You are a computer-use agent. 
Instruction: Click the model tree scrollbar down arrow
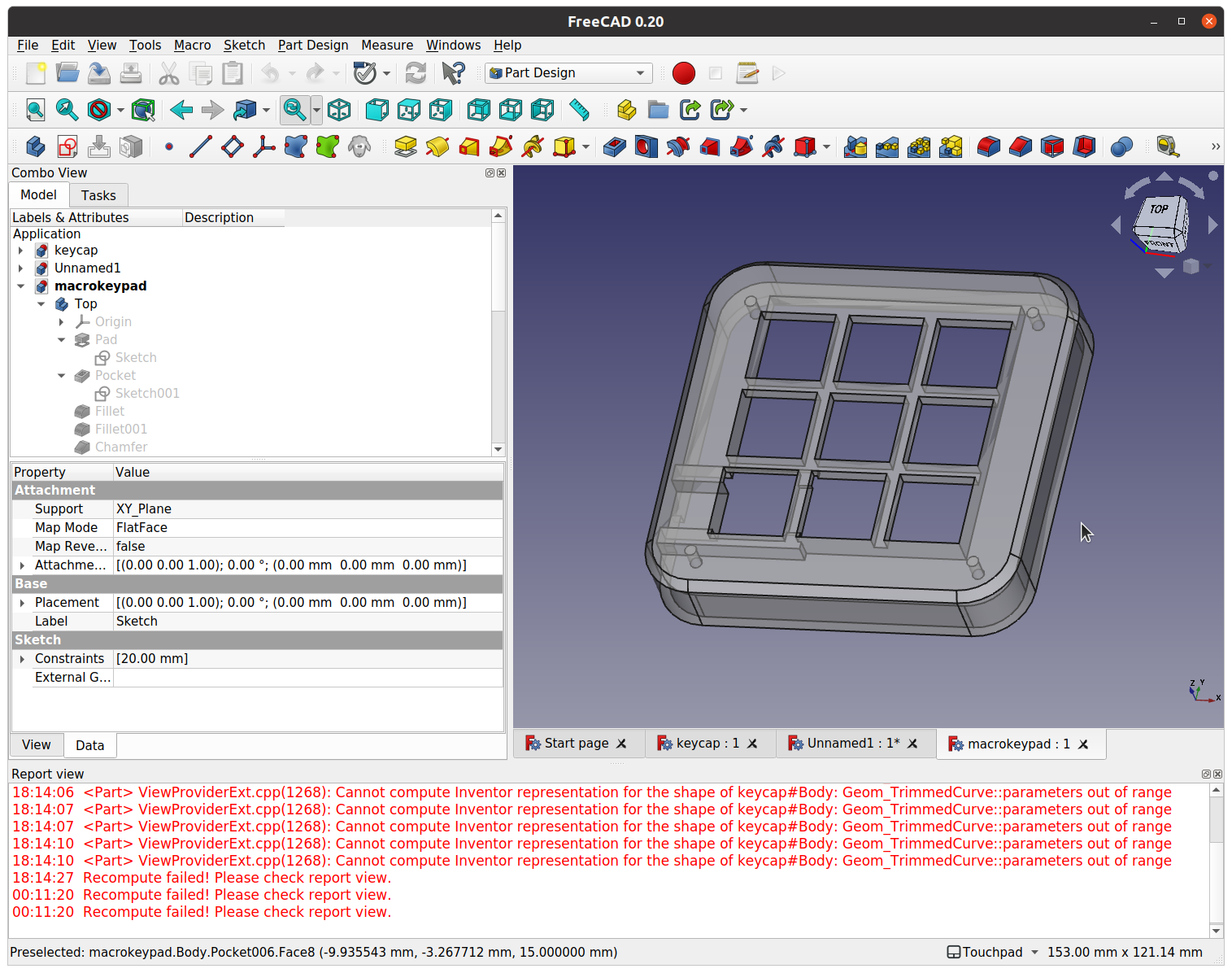[x=498, y=450]
